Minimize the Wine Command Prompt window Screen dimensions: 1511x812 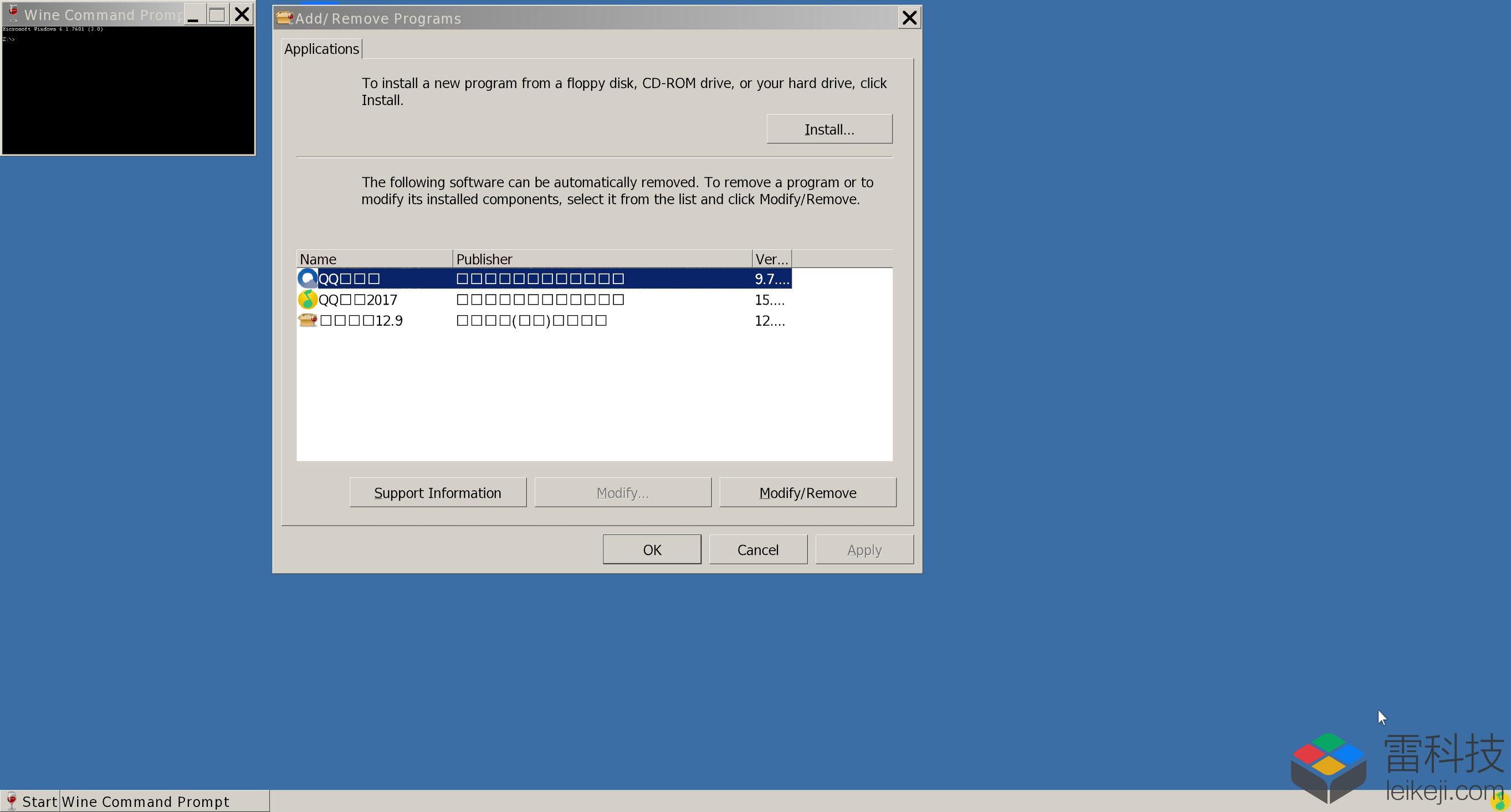tap(193, 14)
